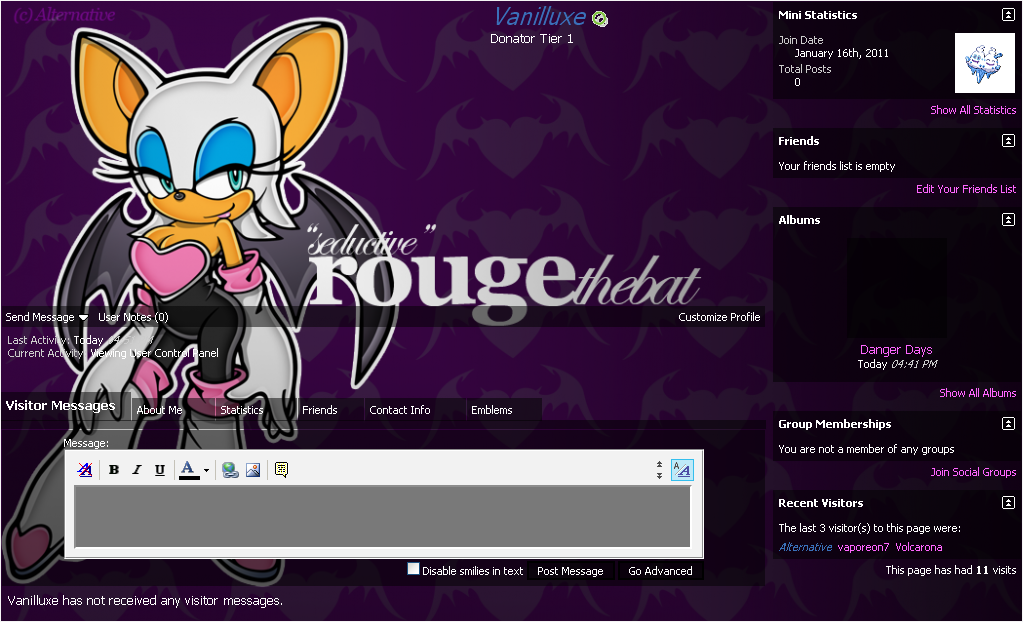This screenshot has height=622, width=1023.
Task: Collapse the Mini Statistics block
Action: [1008, 14]
